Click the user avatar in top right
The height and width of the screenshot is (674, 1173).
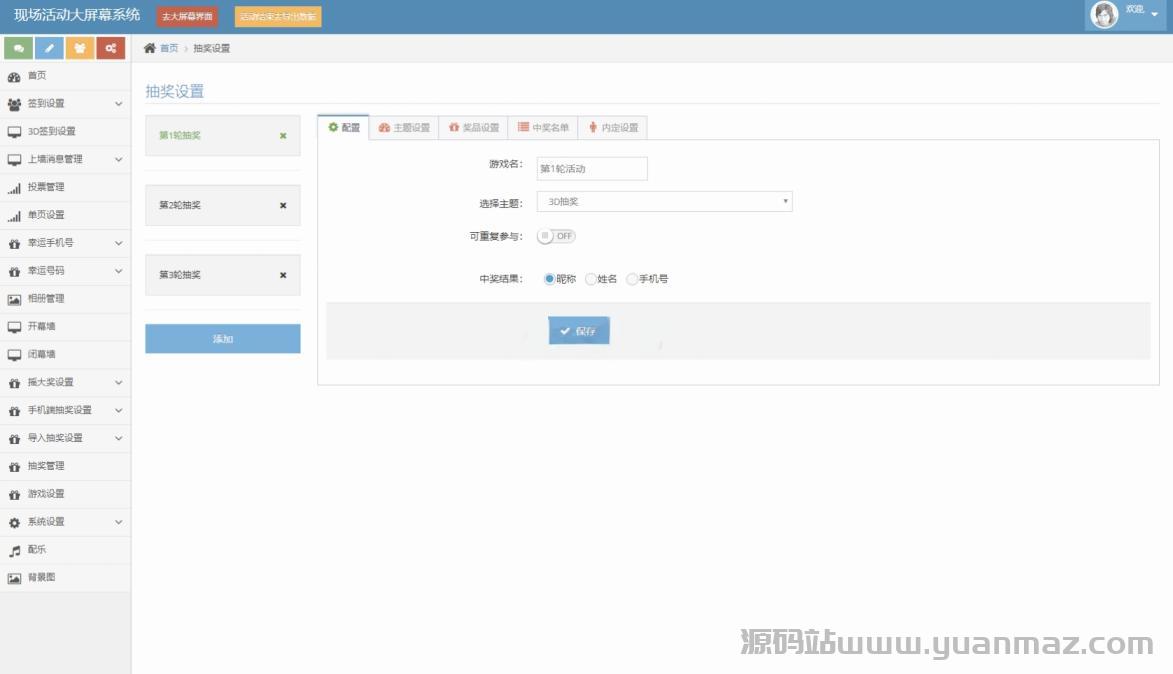pyautogui.click(x=1104, y=14)
